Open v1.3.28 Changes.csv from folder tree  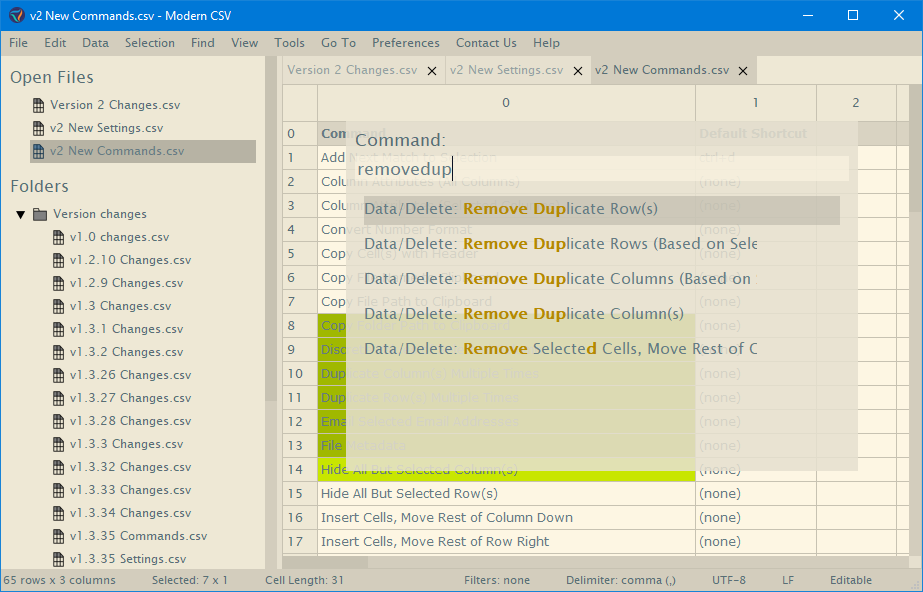pyautogui.click(x=130, y=421)
